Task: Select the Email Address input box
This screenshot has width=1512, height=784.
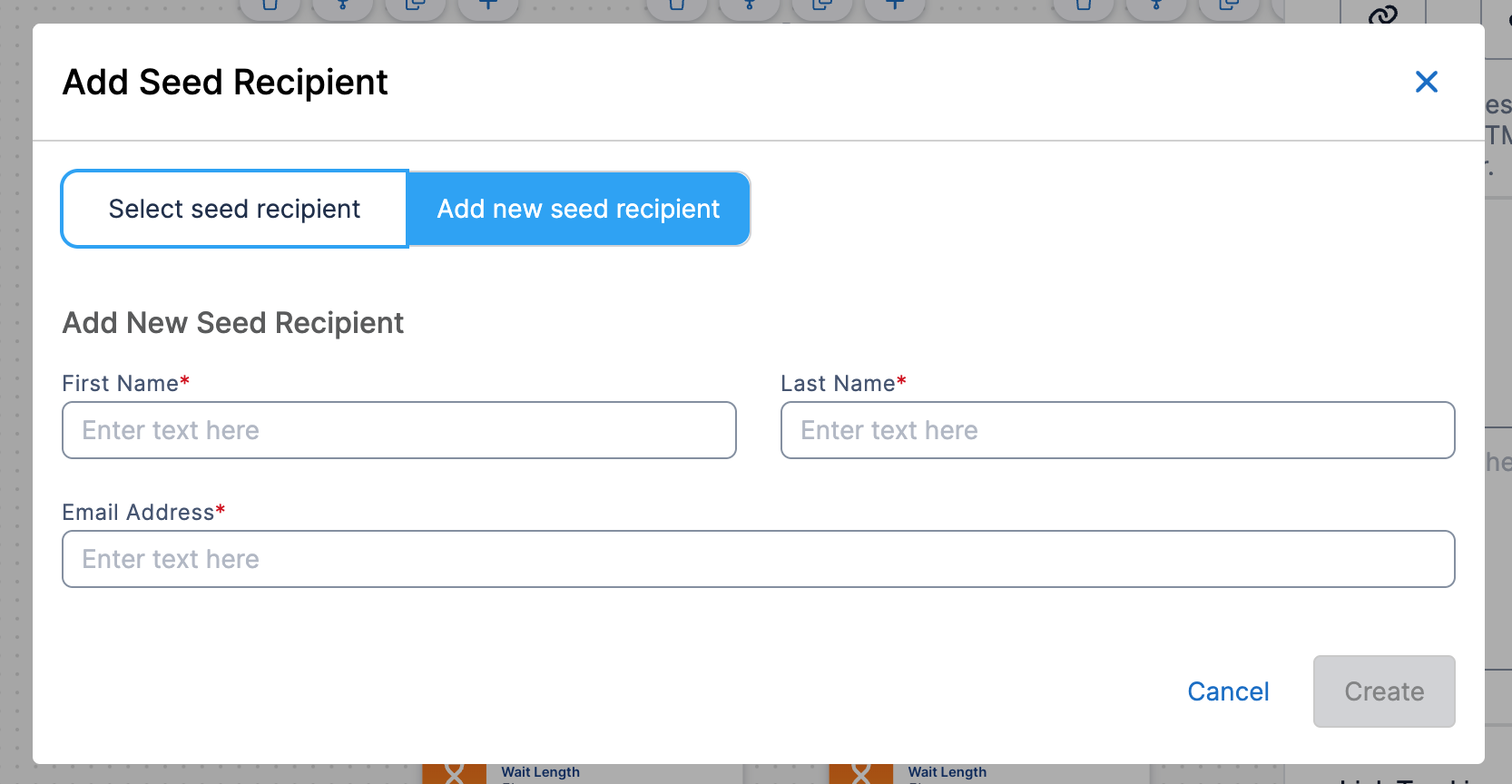Action: tap(759, 559)
